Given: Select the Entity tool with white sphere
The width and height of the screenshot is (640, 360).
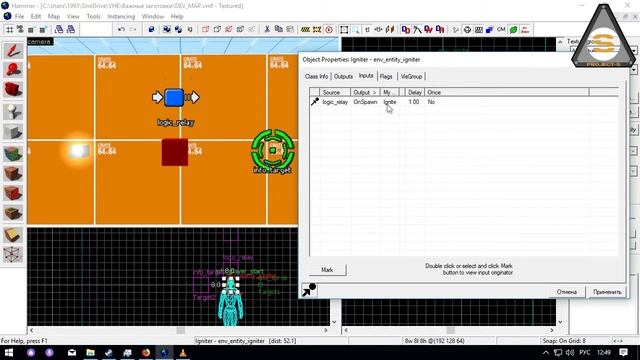Looking at the screenshot, I should point(13,112).
